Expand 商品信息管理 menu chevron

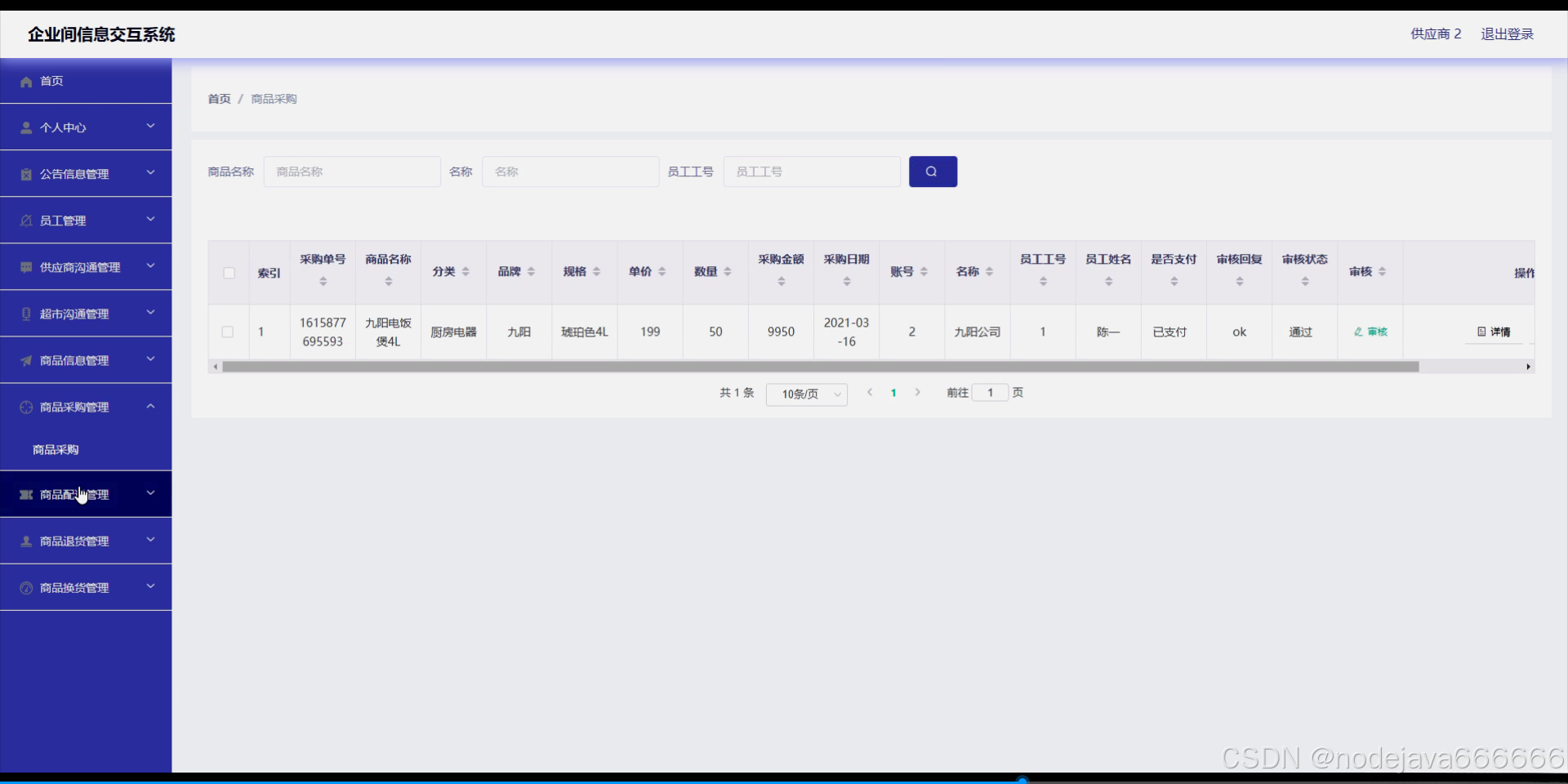click(150, 359)
